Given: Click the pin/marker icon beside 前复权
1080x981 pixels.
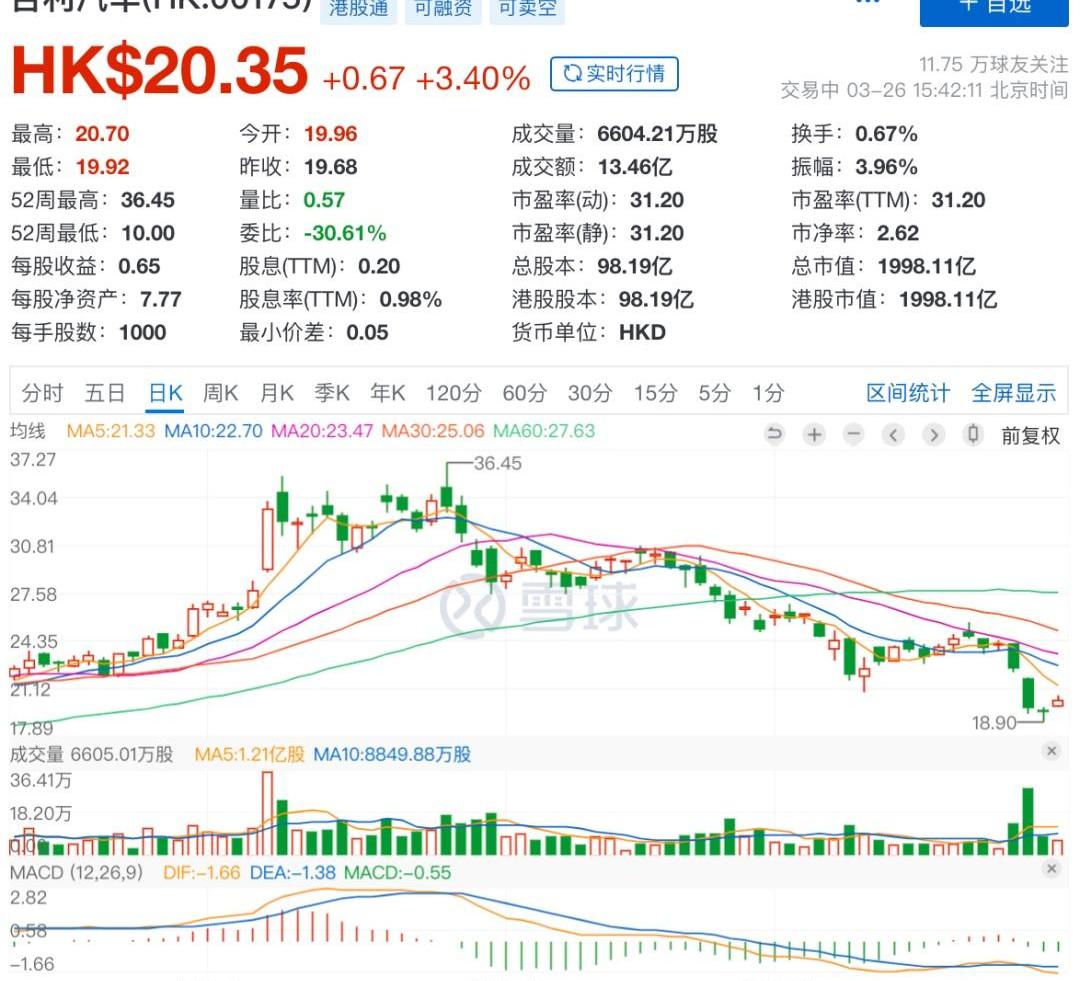Looking at the screenshot, I should tap(973, 435).
